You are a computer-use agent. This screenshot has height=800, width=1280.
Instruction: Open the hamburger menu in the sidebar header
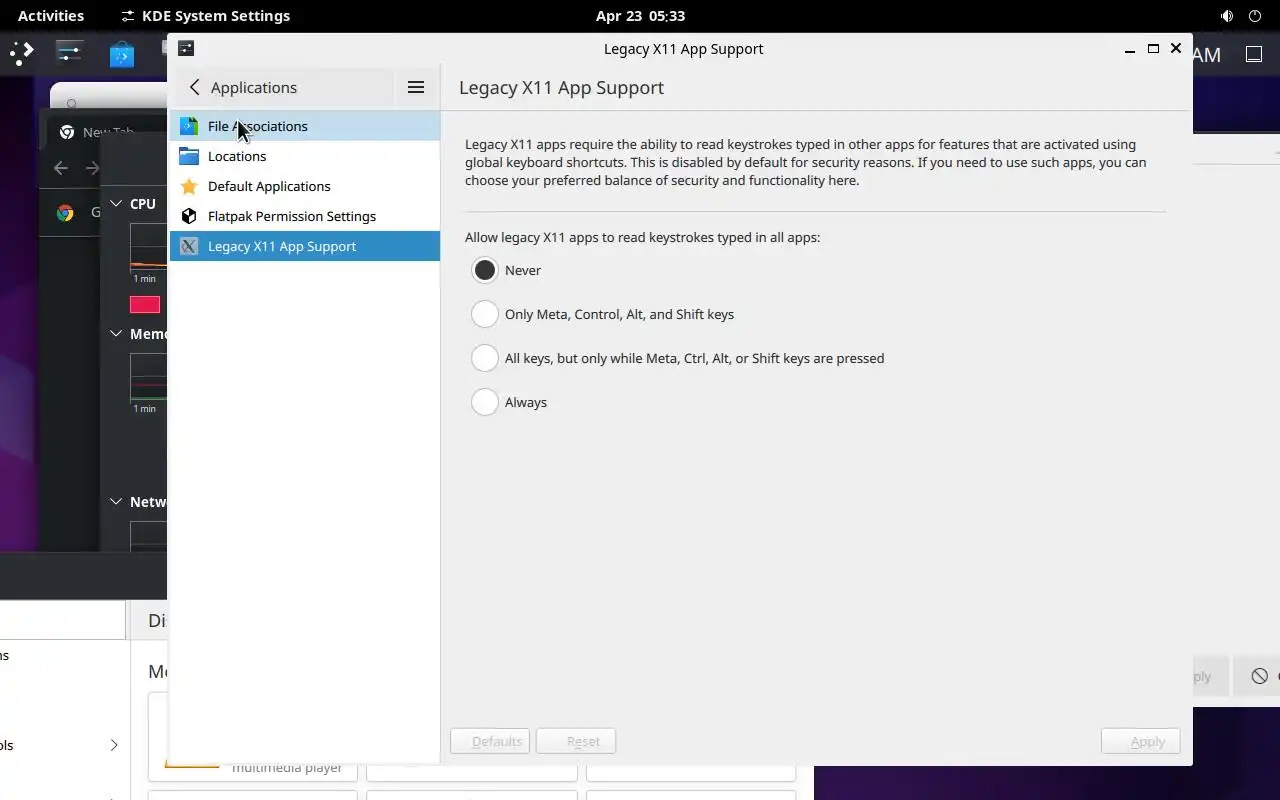click(416, 87)
